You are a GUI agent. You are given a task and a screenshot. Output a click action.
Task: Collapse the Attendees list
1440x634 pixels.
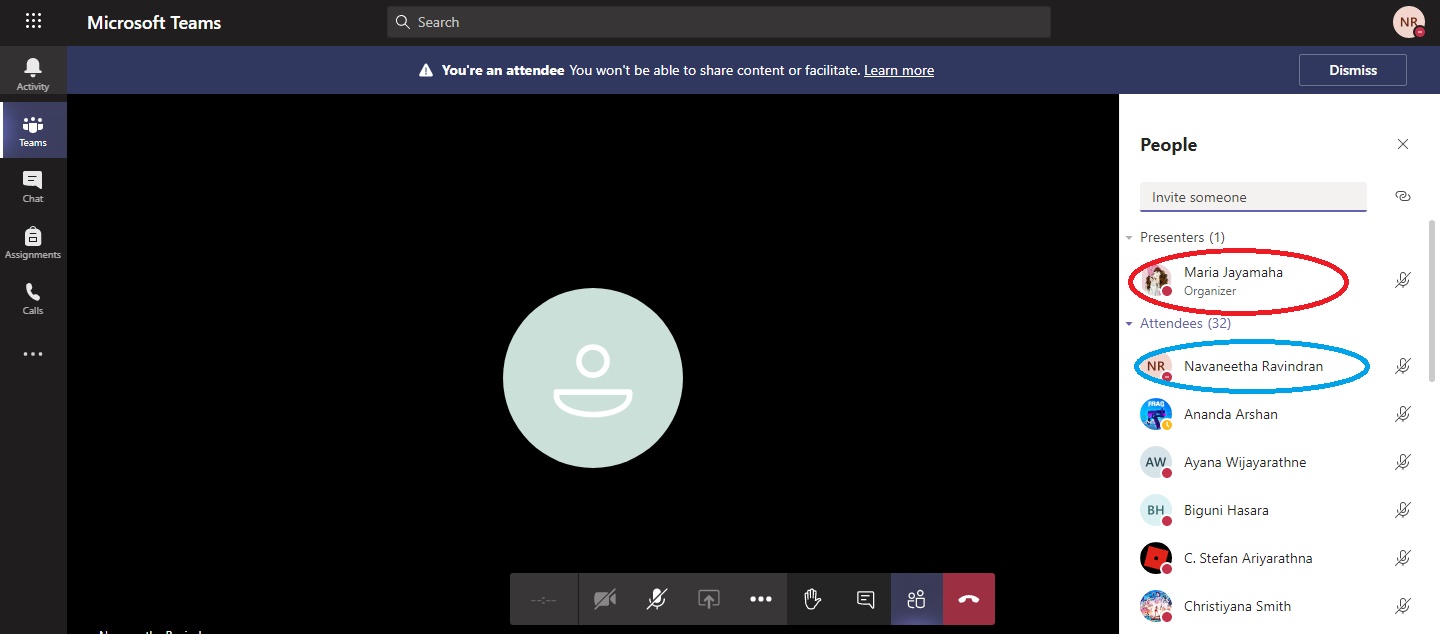click(1129, 323)
